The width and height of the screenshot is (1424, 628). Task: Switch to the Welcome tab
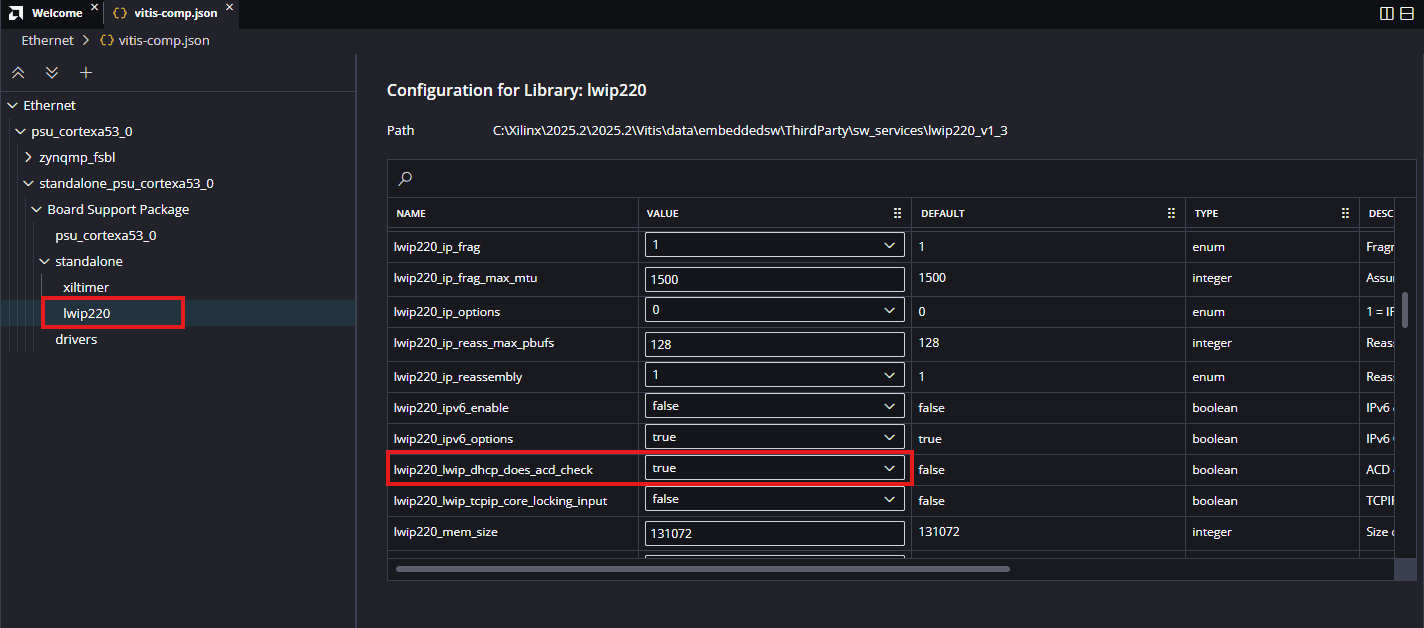pos(56,13)
